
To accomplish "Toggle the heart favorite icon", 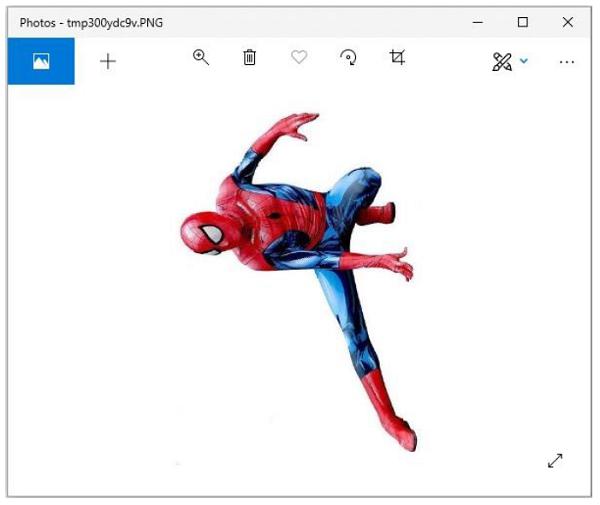I will pyautogui.click(x=299, y=58).
